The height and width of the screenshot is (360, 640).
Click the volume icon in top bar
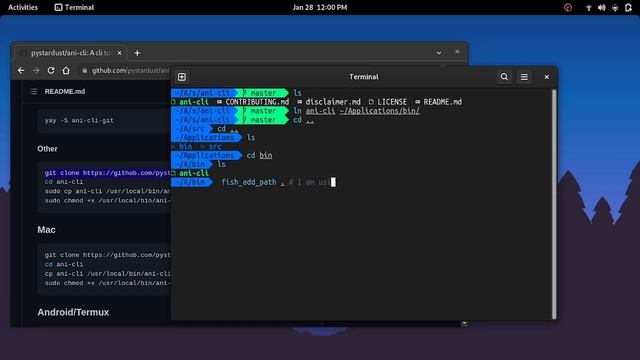click(602, 7)
